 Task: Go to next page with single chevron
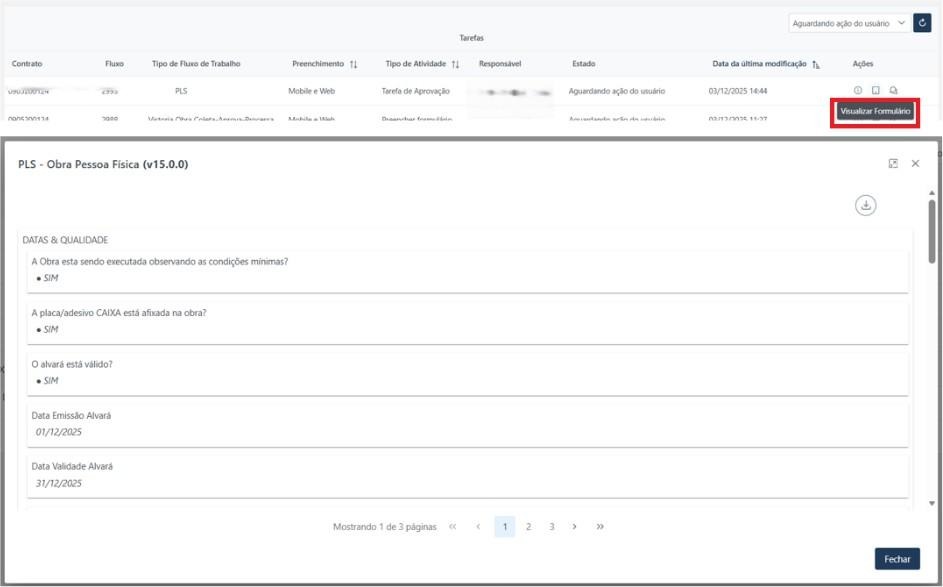pyautogui.click(x=574, y=527)
